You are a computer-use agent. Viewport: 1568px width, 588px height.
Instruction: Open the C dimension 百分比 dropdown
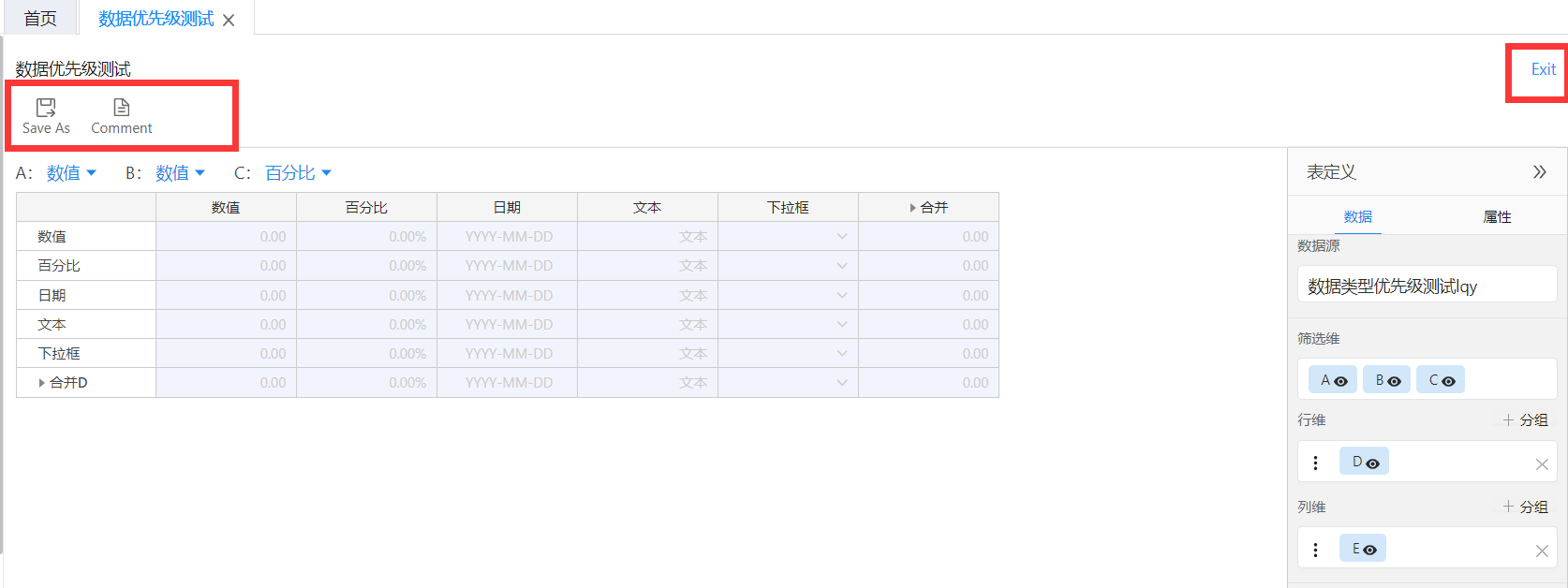[x=298, y=173]
